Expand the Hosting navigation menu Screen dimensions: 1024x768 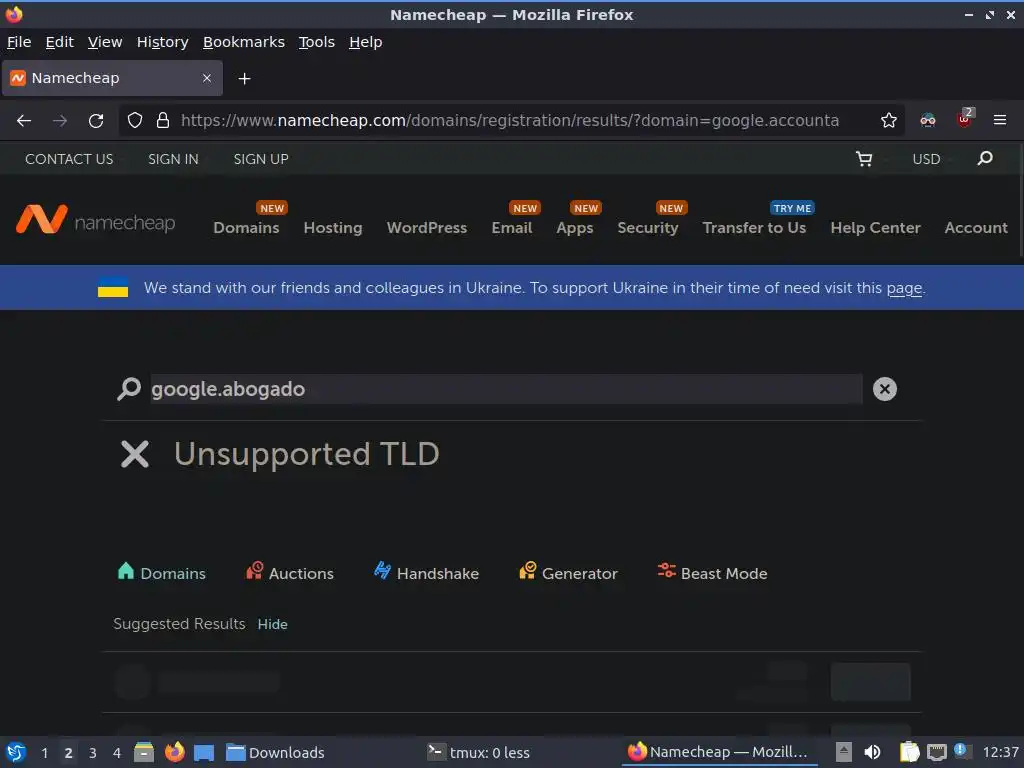(x=333, y=227)
